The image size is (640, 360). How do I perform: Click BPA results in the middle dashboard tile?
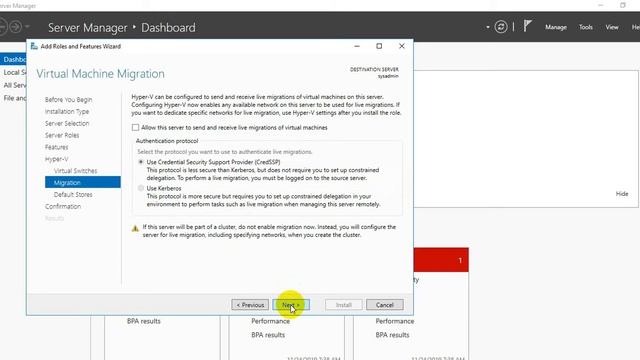click(x=268, y=335)
